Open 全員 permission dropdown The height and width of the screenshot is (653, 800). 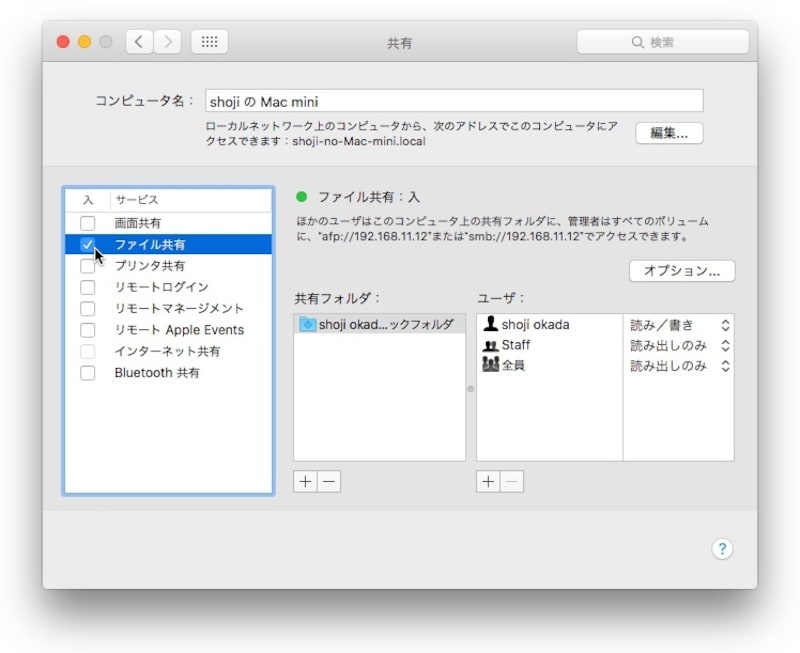tap(725, 366)
